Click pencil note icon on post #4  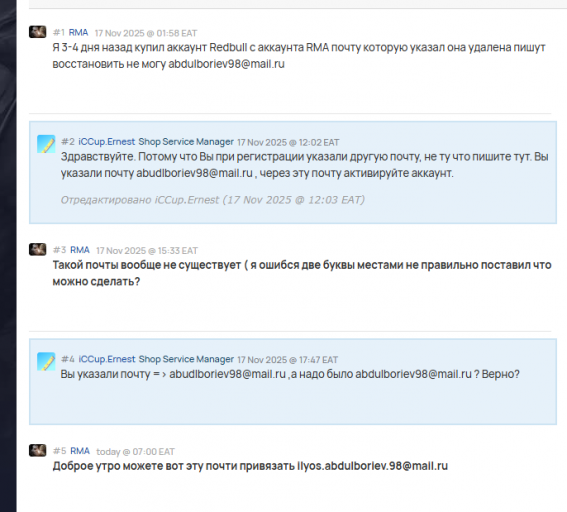click(46, 362)
